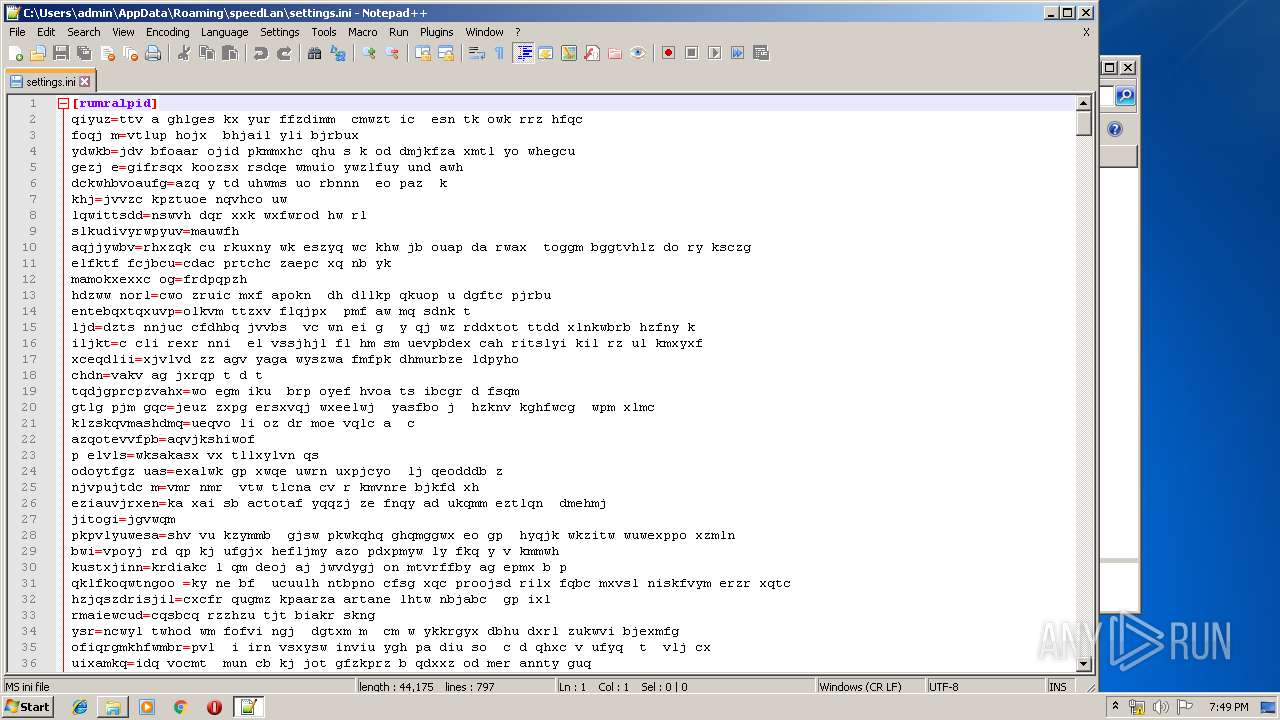Redo action toolbar icon

284,53
